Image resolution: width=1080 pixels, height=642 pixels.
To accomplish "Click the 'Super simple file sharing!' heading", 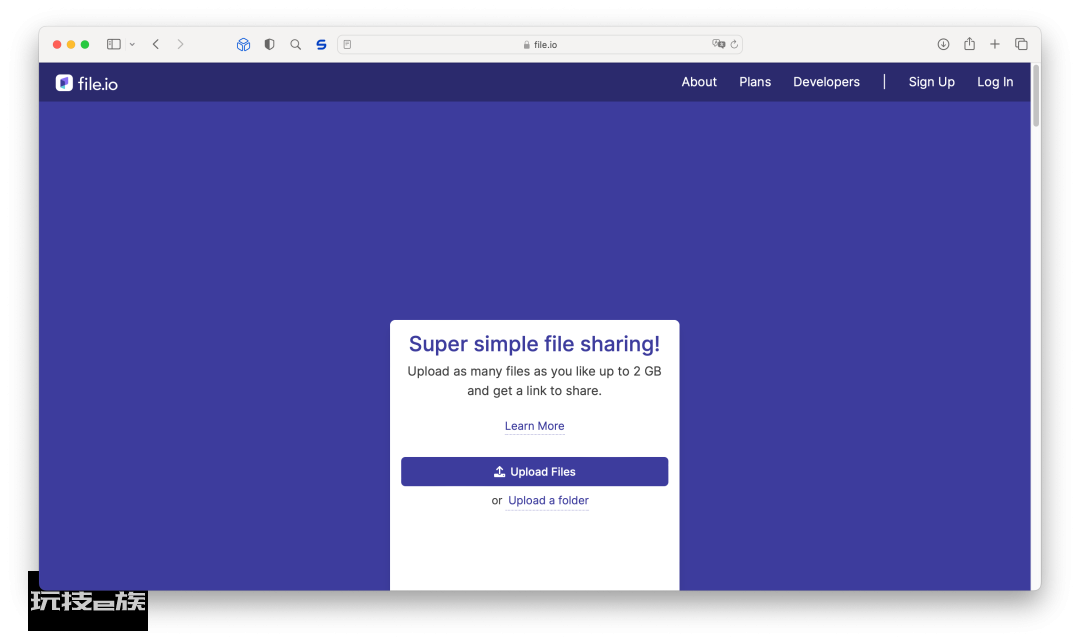I will coord(534,343).
